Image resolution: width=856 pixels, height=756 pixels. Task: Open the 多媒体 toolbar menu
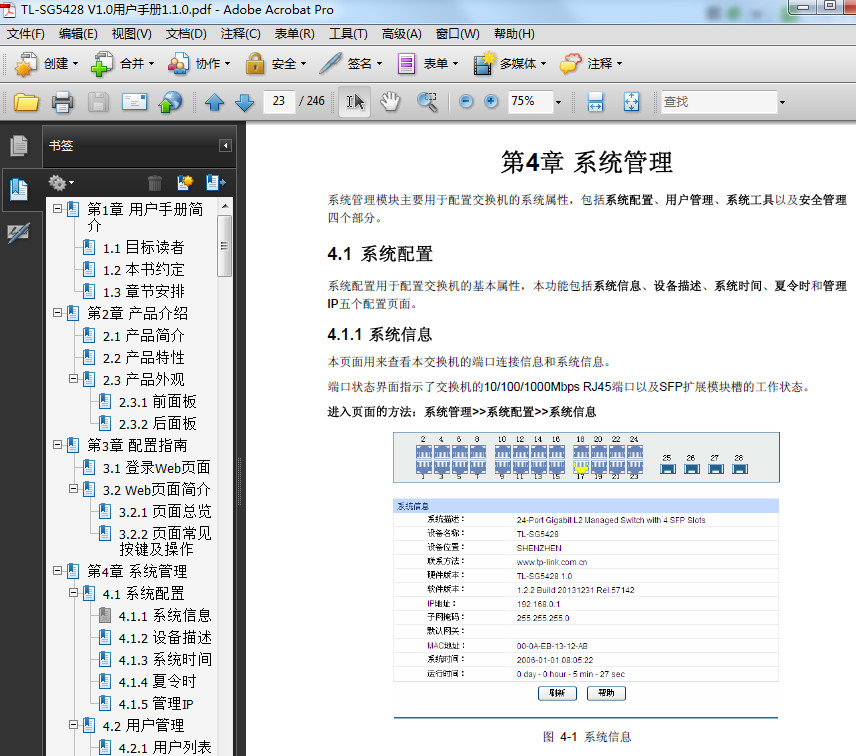click(509, 63)
